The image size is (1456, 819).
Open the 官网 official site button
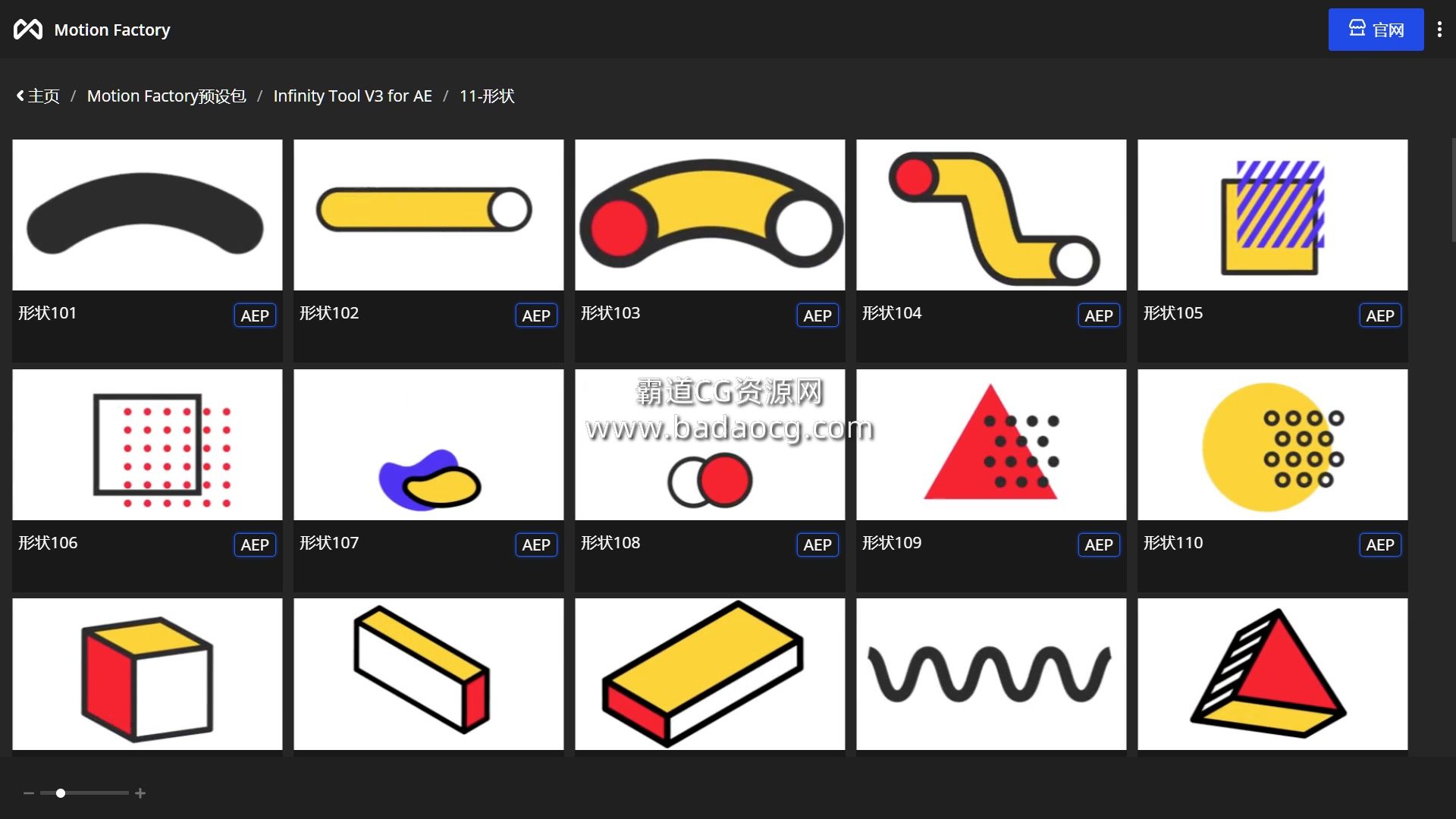click(x=1376, y=30)
